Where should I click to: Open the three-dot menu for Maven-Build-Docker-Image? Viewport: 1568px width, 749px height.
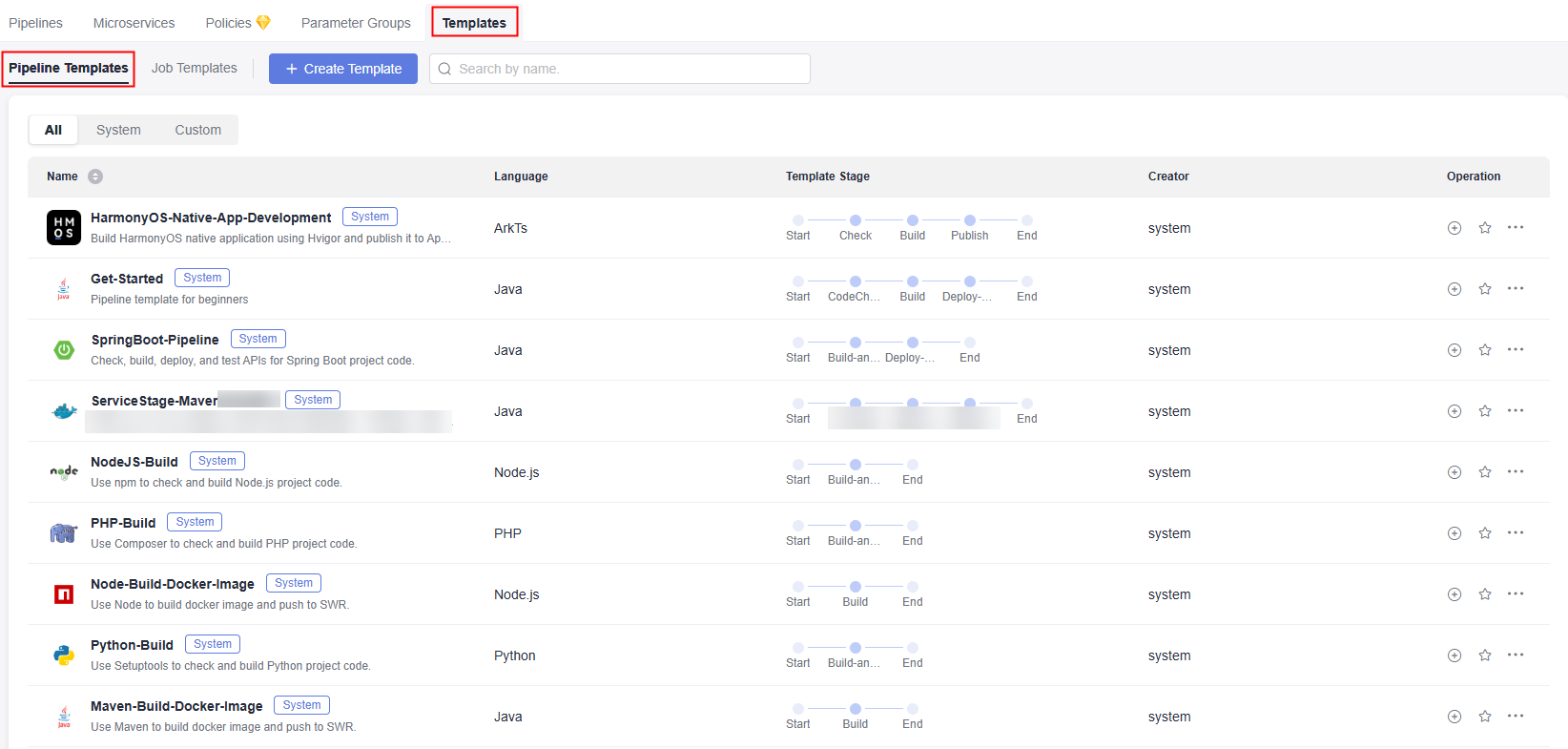tap(1515, 717)
